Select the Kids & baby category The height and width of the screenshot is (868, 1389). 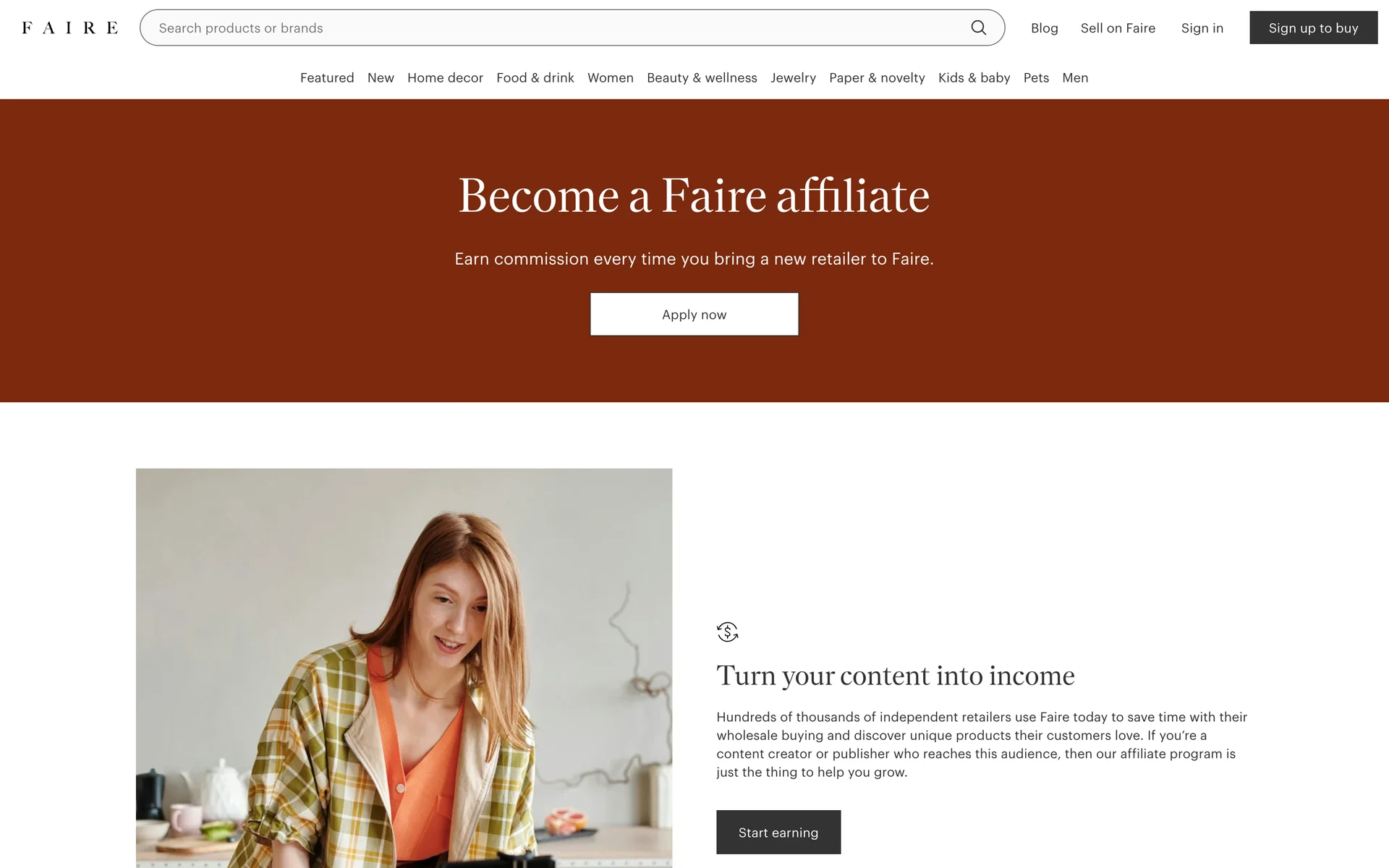tap(974, 77)
